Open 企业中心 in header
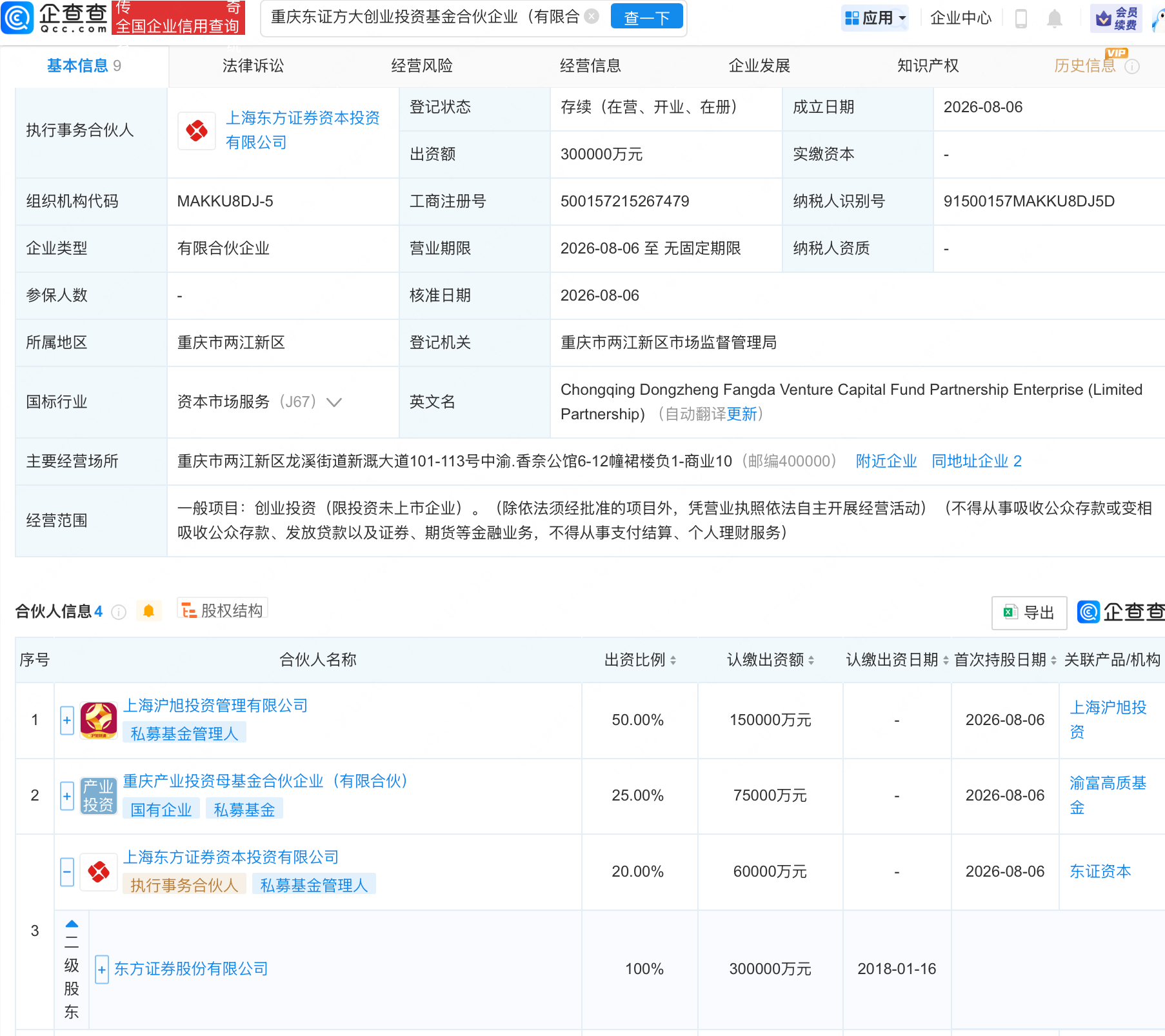 [961, 18]
